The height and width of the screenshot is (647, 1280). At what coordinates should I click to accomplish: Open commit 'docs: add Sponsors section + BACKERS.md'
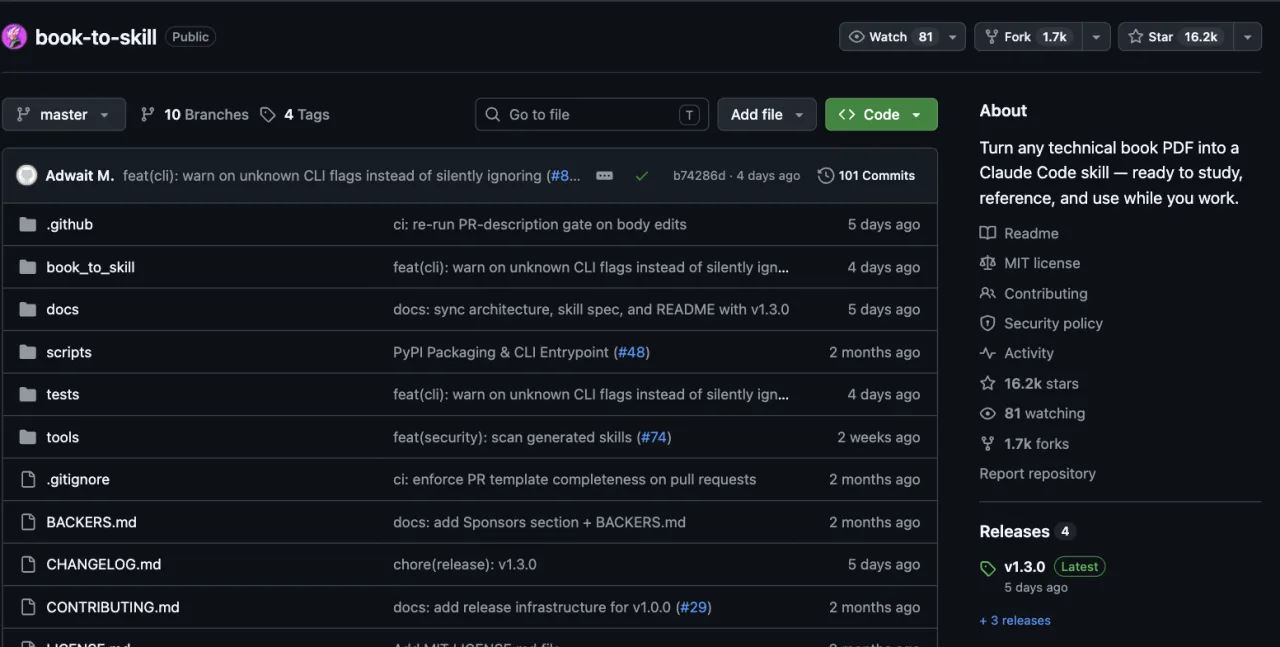click(539, 522)
